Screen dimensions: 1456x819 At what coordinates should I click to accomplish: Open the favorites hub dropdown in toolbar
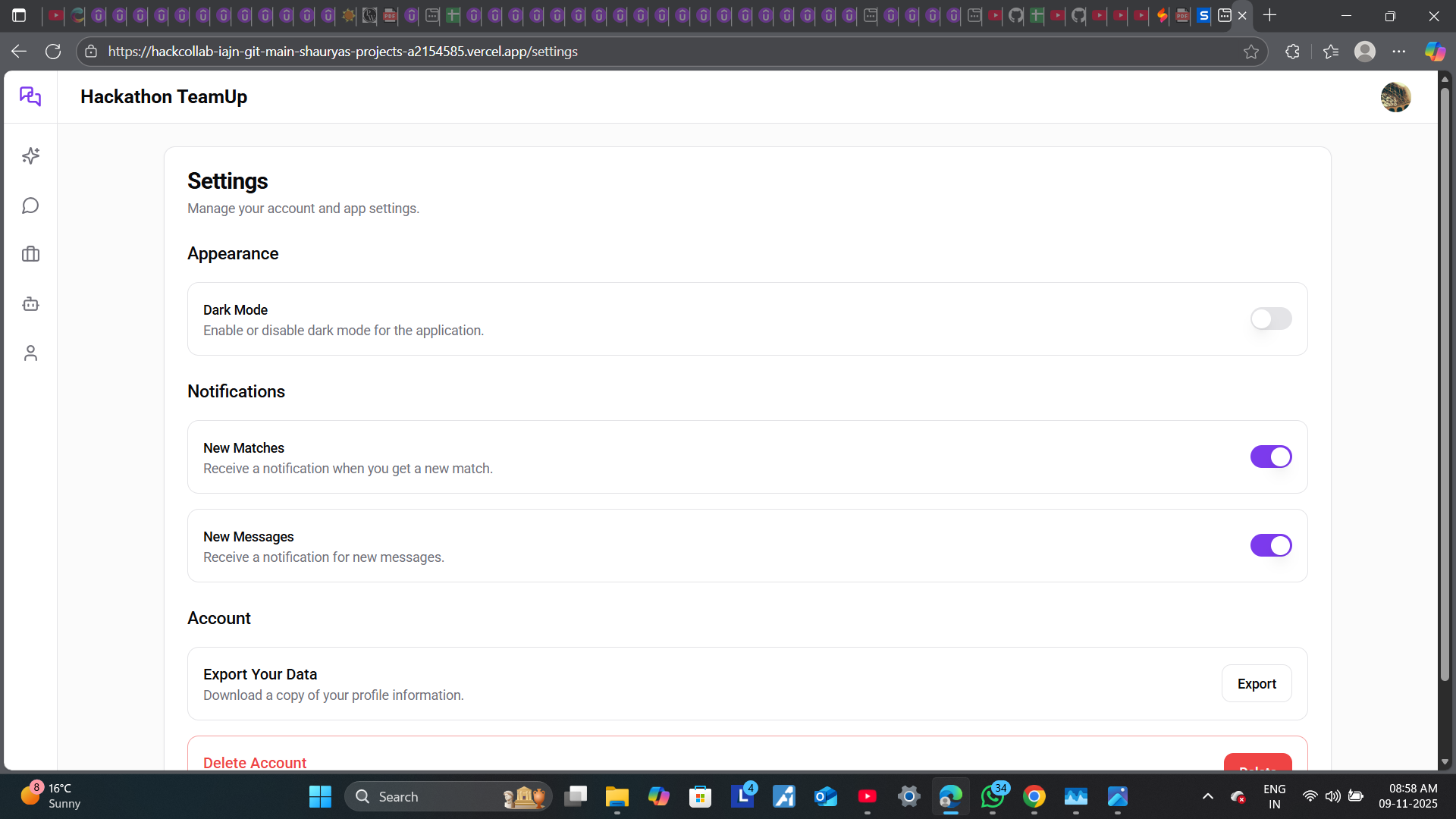click(x=1331, y=52)
